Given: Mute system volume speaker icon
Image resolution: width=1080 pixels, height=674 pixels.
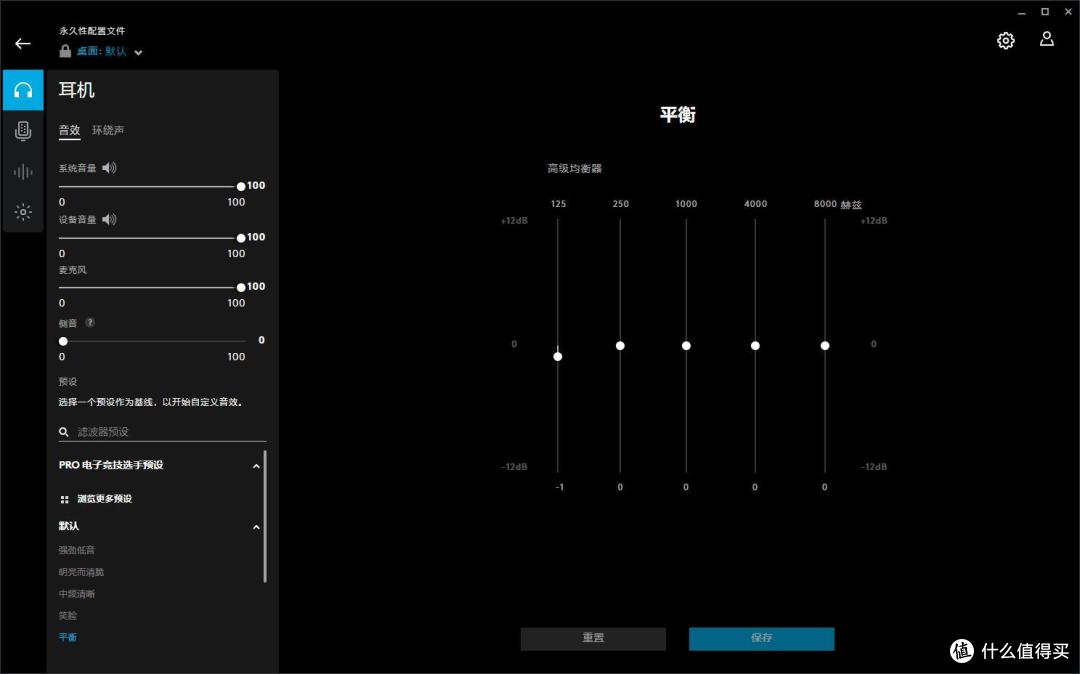Looking at the screenshot, I should coord(110,167).
